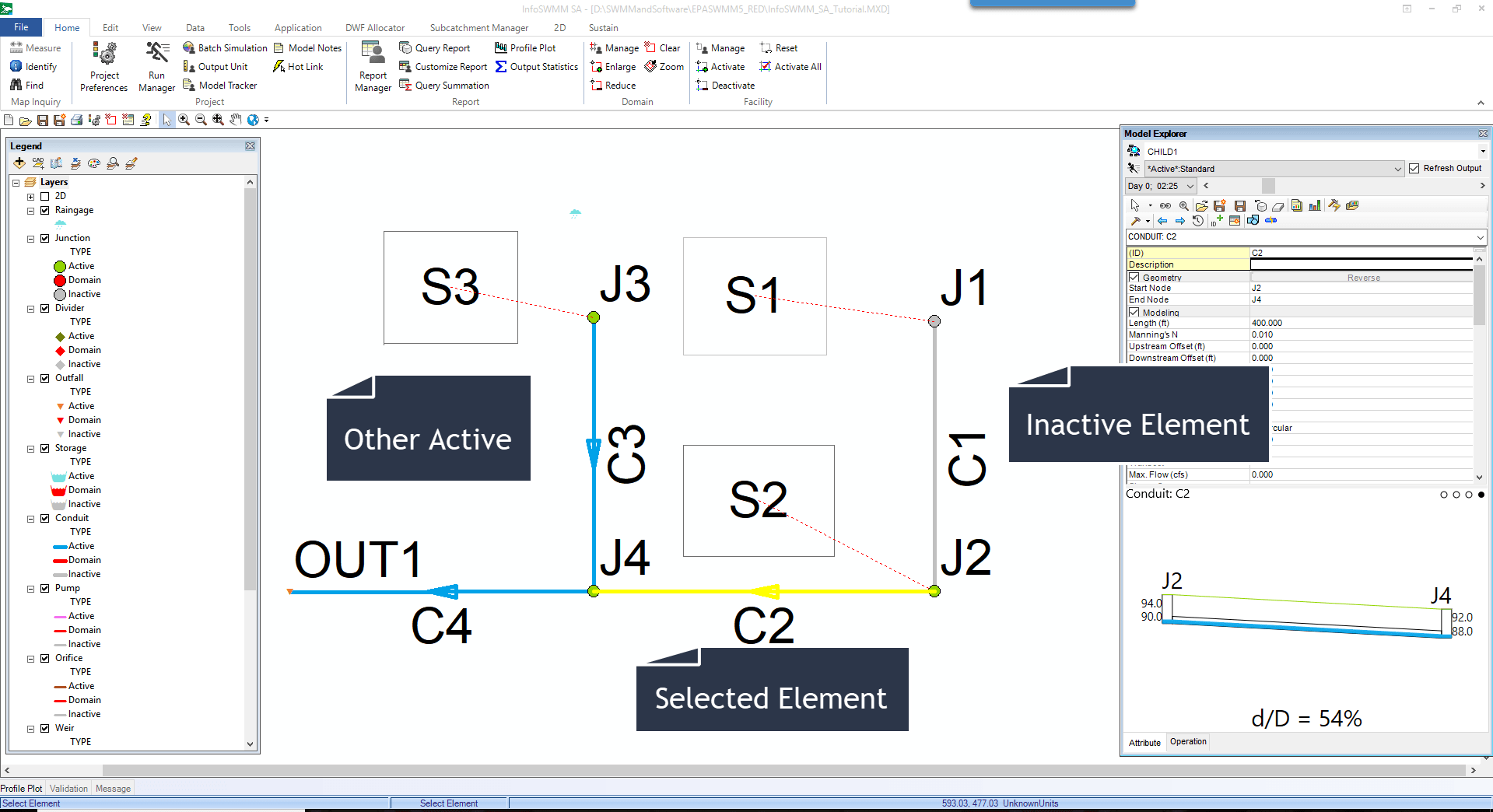Click the blue back arrow in Model Explorer
Viewport: 1493px width, 812px height.
coord(1162,221)
